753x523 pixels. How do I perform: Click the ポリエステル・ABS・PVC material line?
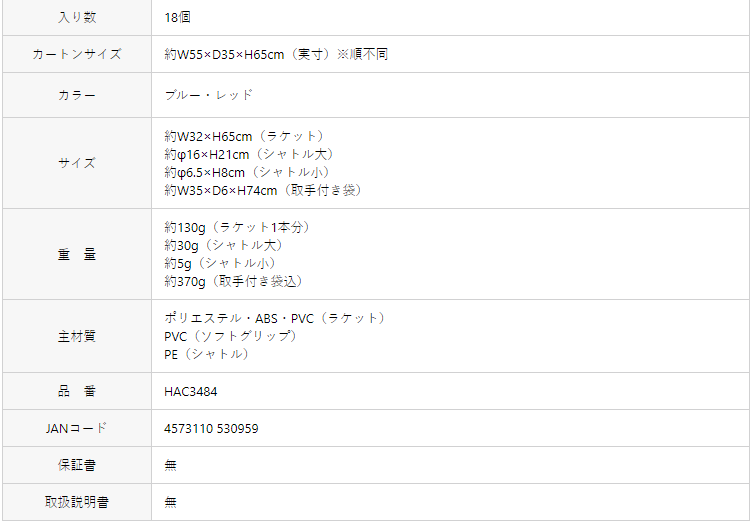click(x=275, y=318)
